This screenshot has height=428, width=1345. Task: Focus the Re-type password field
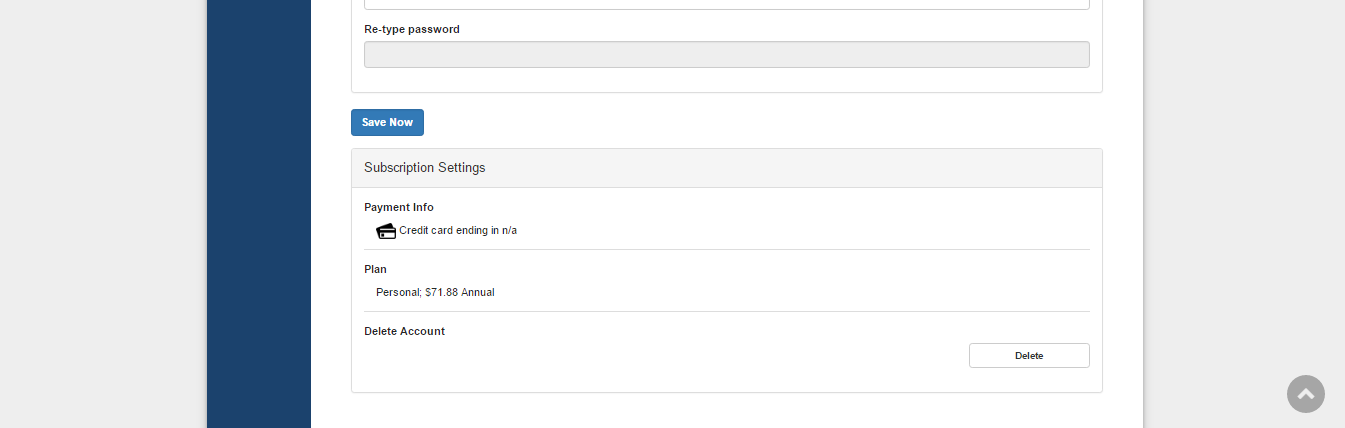(726, 55)
